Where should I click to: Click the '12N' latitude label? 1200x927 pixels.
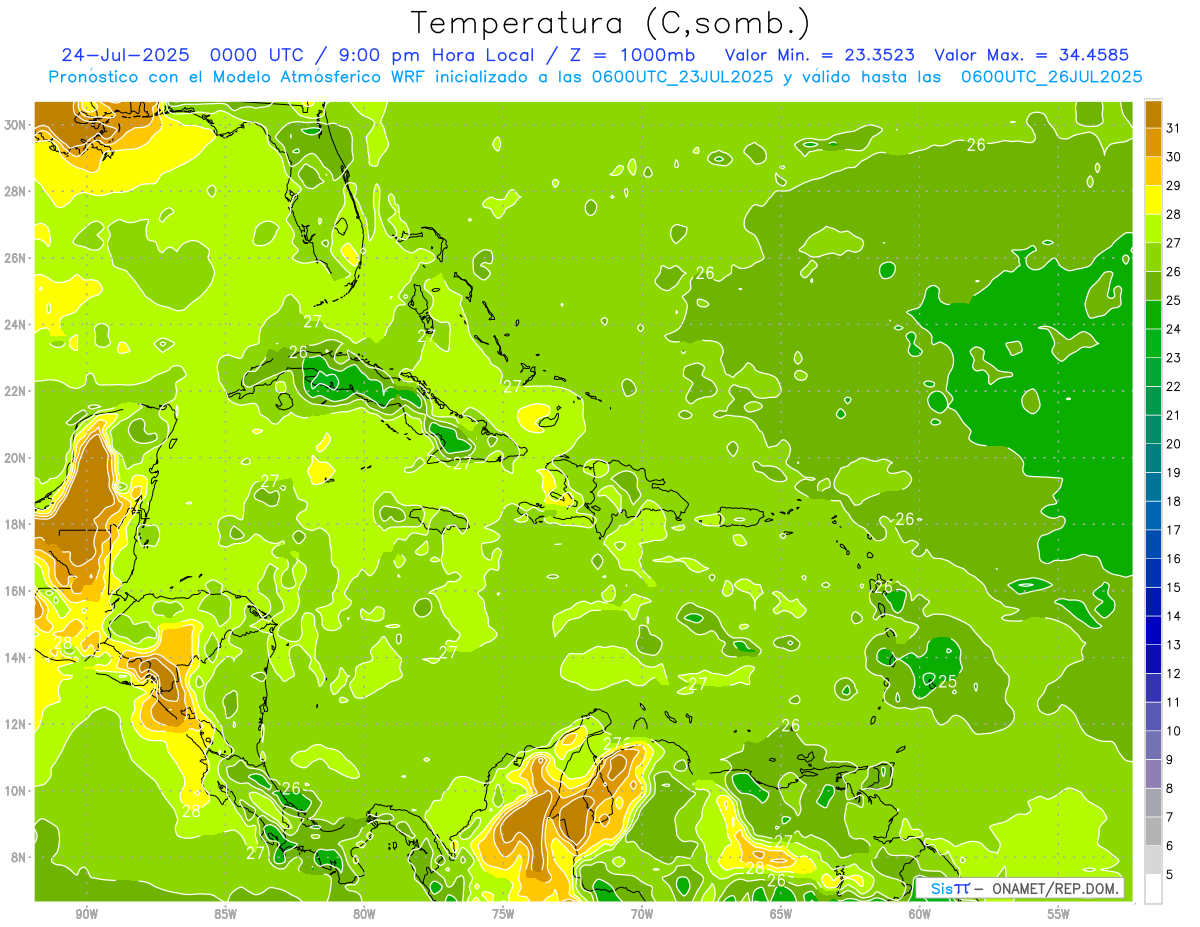pyautogui.click(x=15, y=724)
